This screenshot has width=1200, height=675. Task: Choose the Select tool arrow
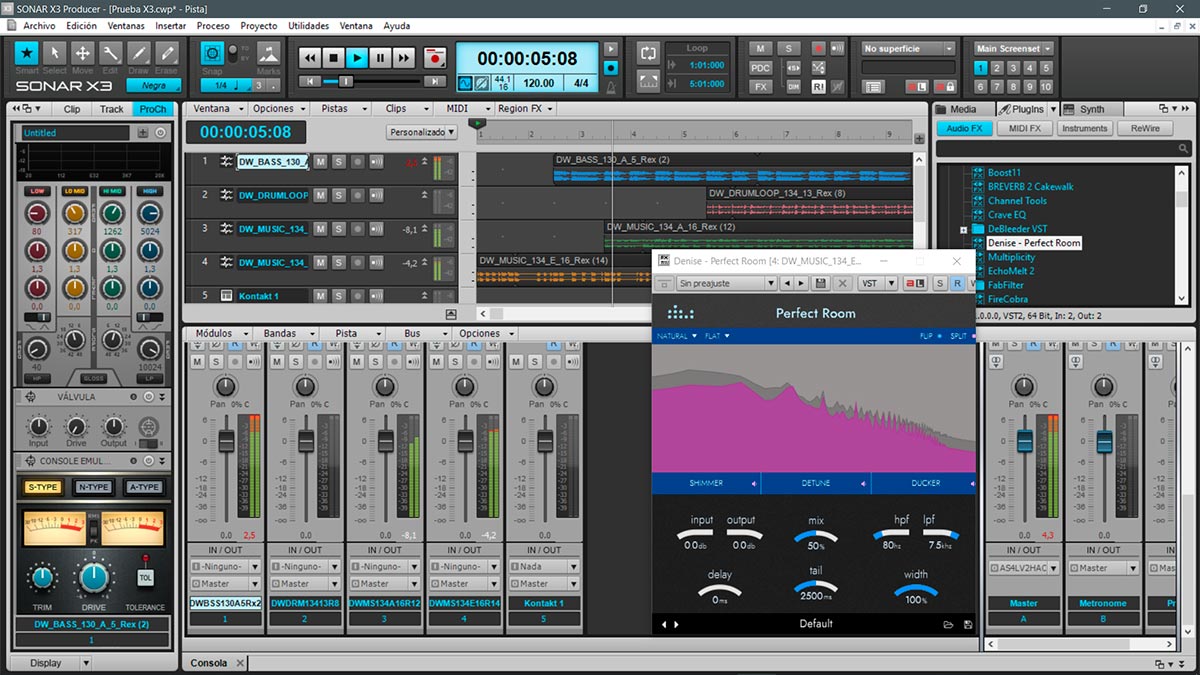click(55, 53)
